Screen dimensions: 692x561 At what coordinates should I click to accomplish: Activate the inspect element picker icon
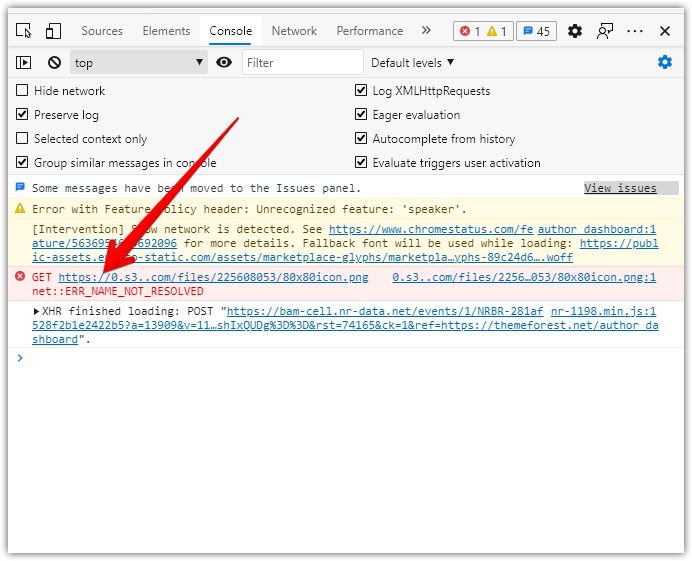click(24, 31)
